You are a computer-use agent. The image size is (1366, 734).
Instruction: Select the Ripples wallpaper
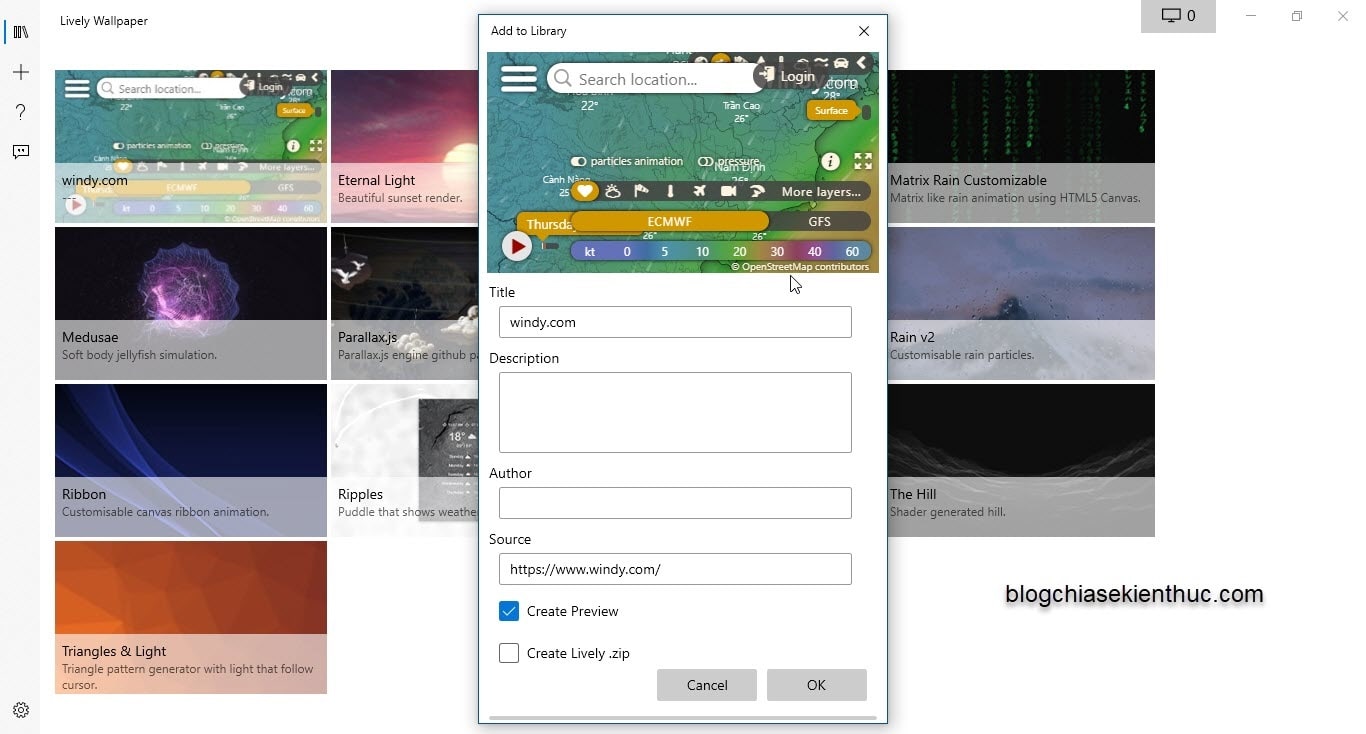(404, 460)
